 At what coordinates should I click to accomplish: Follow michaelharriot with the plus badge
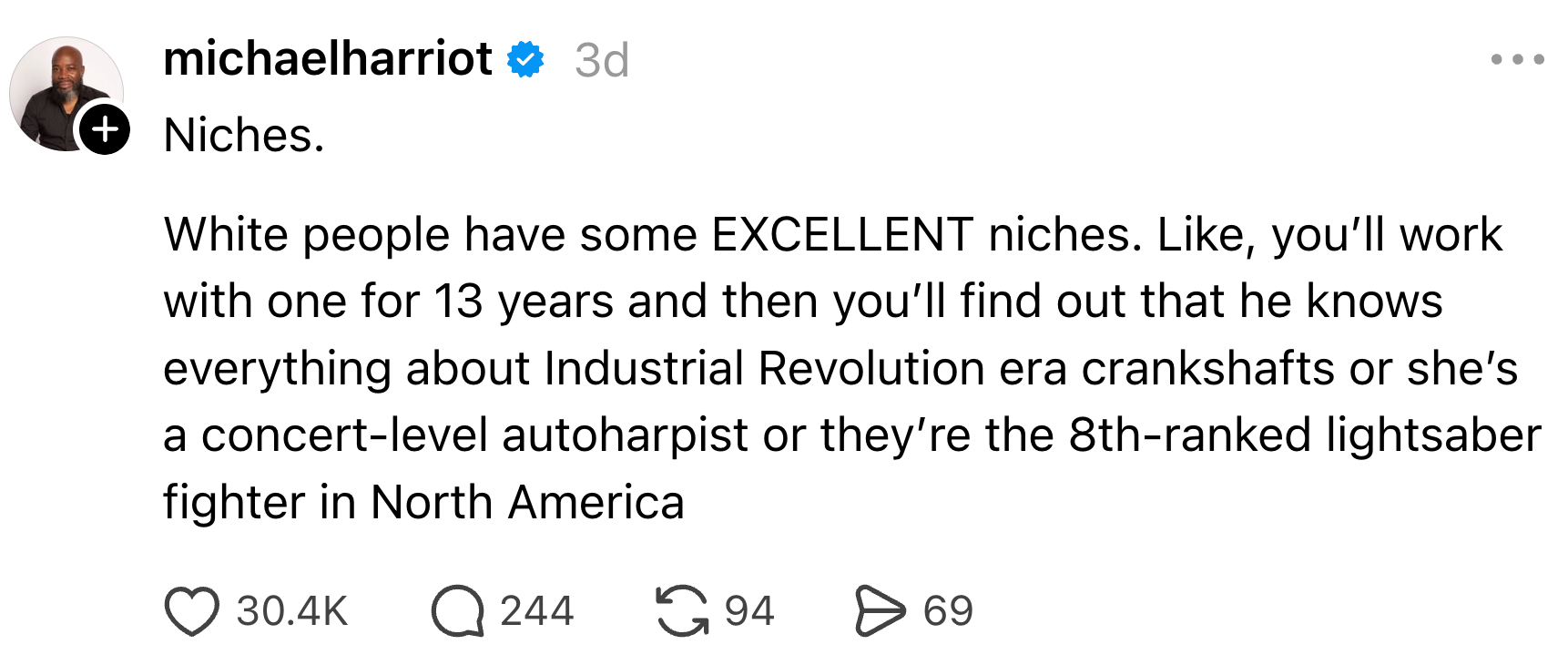click(x=105, y=128)
